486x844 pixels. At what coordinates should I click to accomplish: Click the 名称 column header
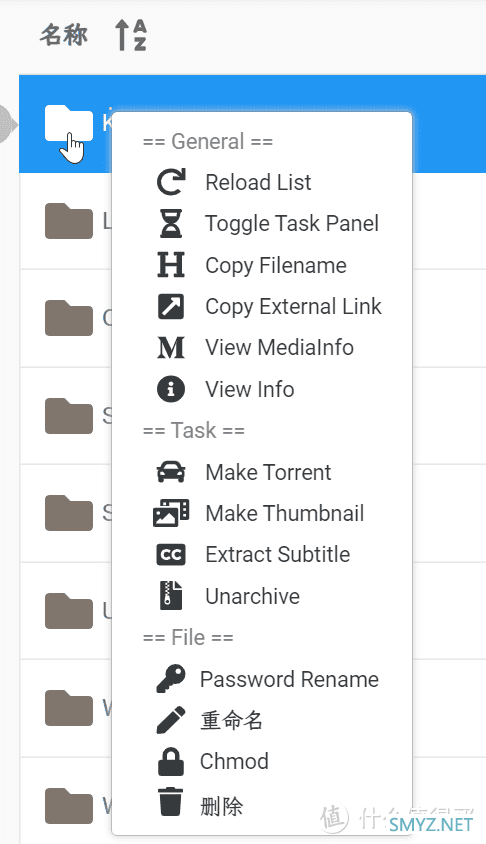[64, 35]
